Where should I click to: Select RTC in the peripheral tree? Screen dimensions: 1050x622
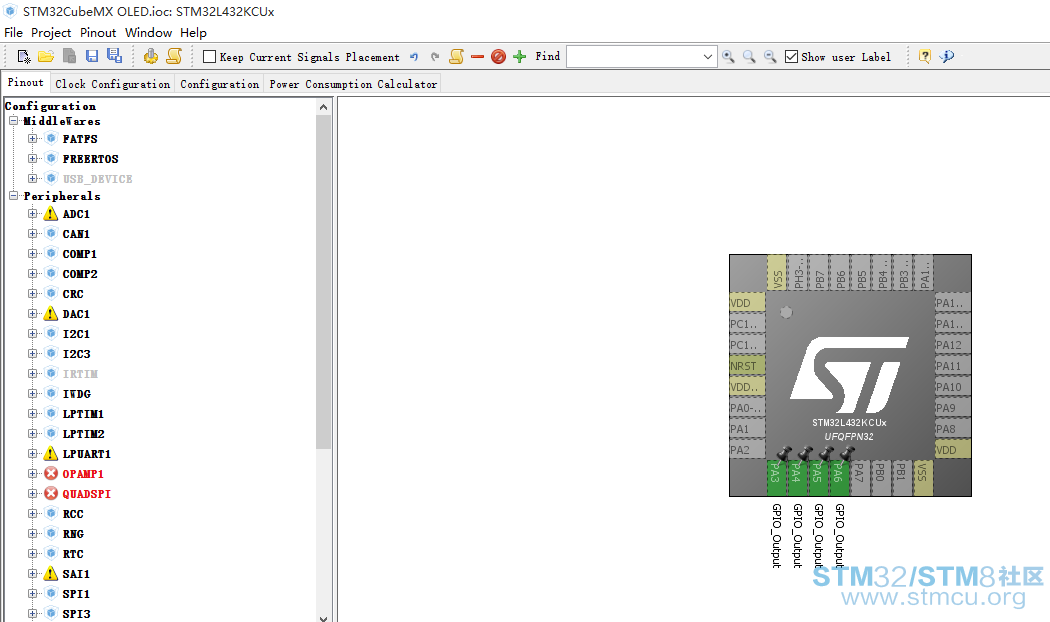[73, 554]
